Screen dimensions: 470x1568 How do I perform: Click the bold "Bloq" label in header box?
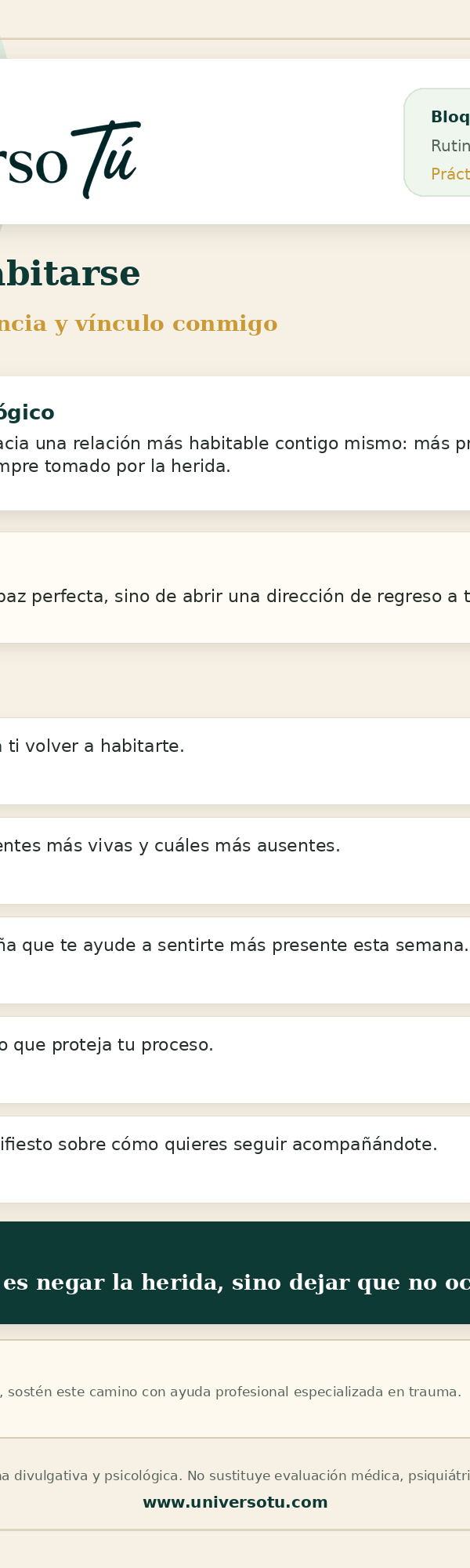[x=450, y=117]
